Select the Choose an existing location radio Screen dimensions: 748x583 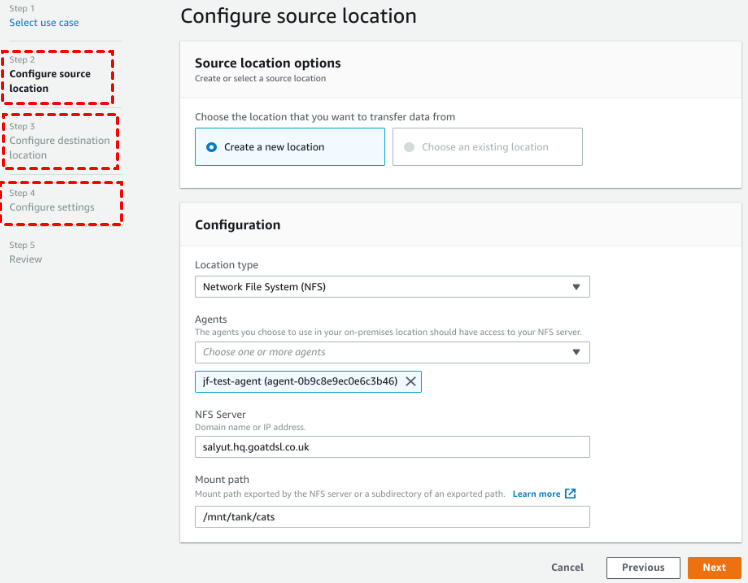pos(408,147)
